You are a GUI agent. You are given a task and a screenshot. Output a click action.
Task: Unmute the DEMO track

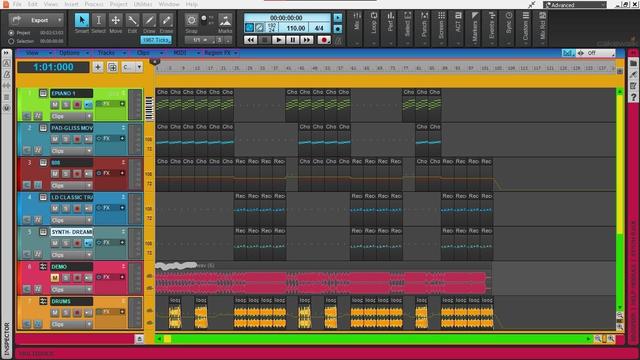coord(55,278)
